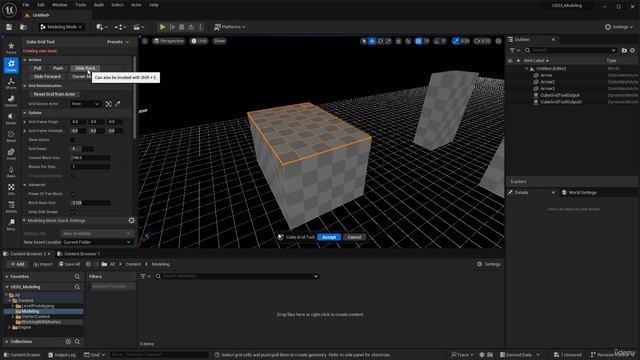This screenshot has width=640, height=360.
Task: Open the Window menu
Action: (x=60, y=5)
